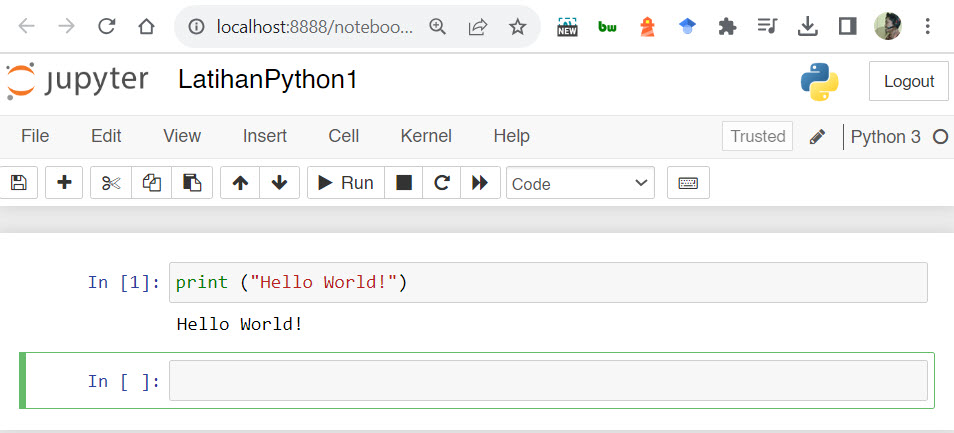Open the browser profile avatar
This screenshot has height=433, width=954.
[x=888, y=26]
